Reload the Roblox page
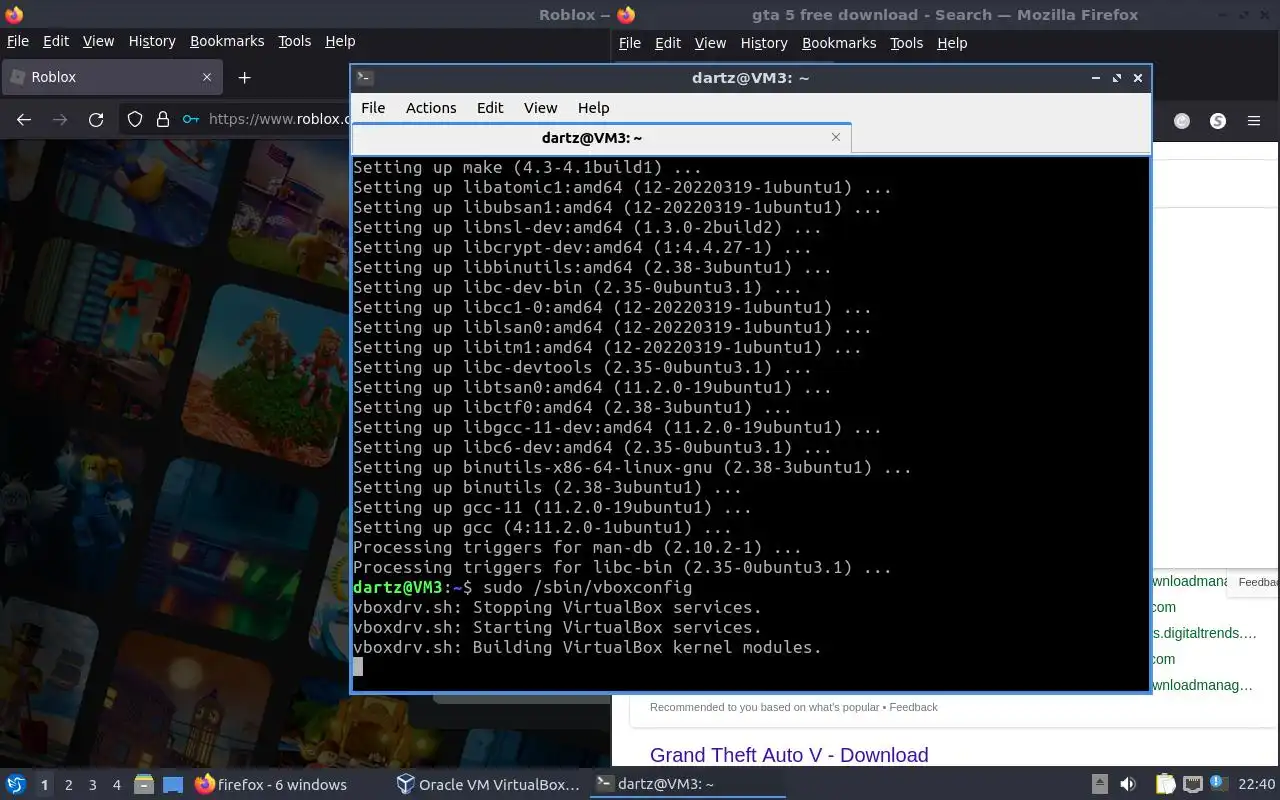Screen dimensions: 1280x800 click(96, 120)
